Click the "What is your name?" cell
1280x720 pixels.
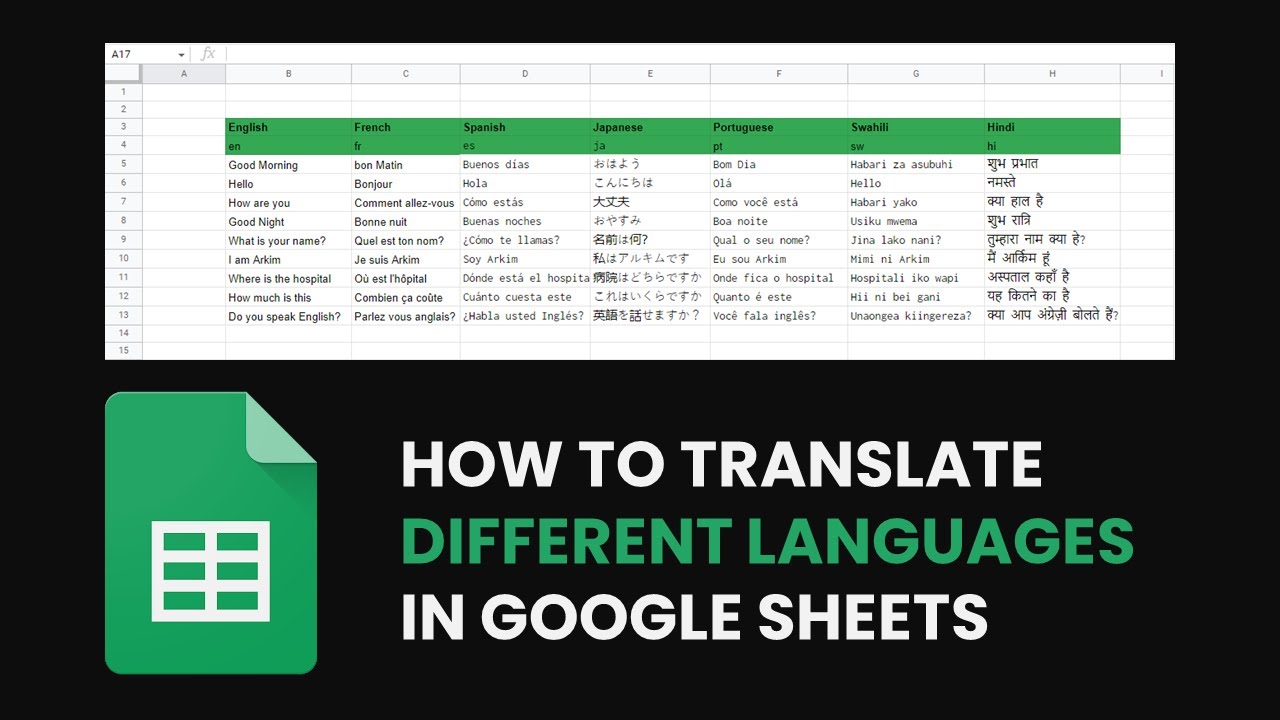[288, 241]
